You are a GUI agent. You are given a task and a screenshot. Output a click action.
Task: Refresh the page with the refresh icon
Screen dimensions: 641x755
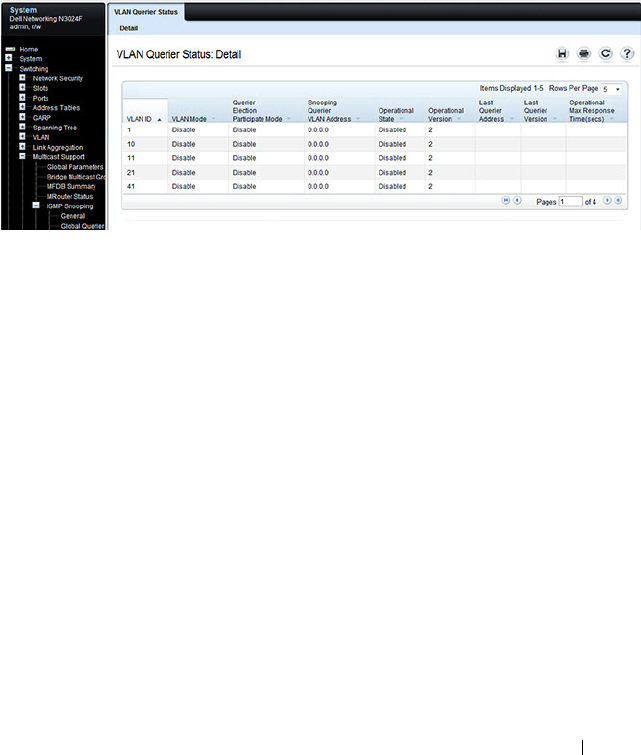(x=605, y=53)
